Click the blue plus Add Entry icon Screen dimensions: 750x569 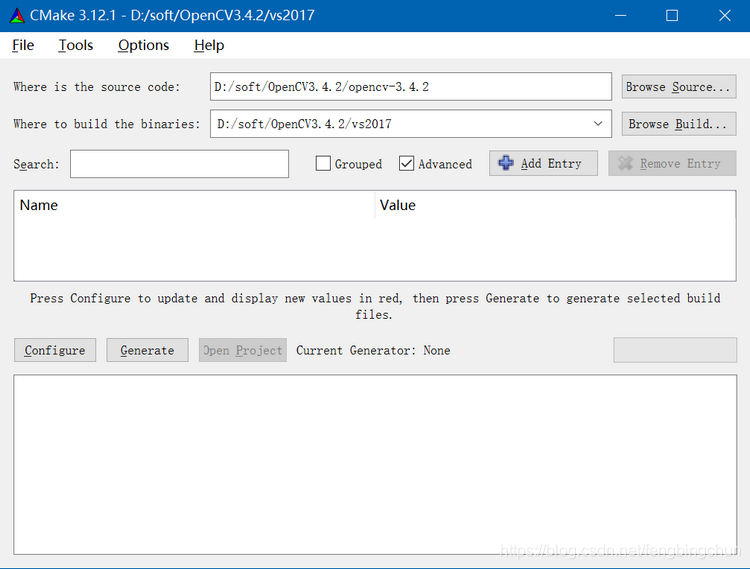coord(506,163)
